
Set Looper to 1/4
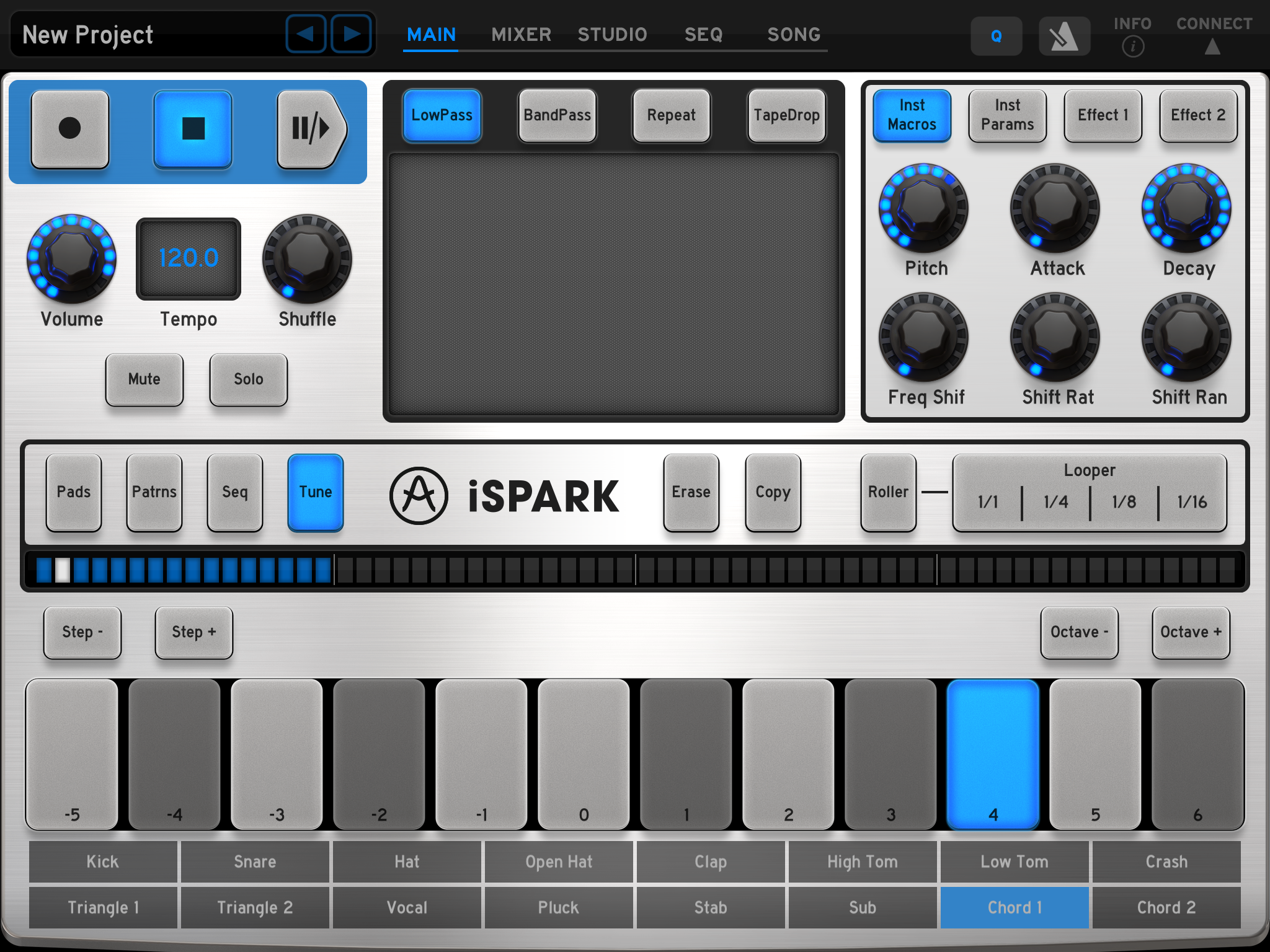(1056, 502)
